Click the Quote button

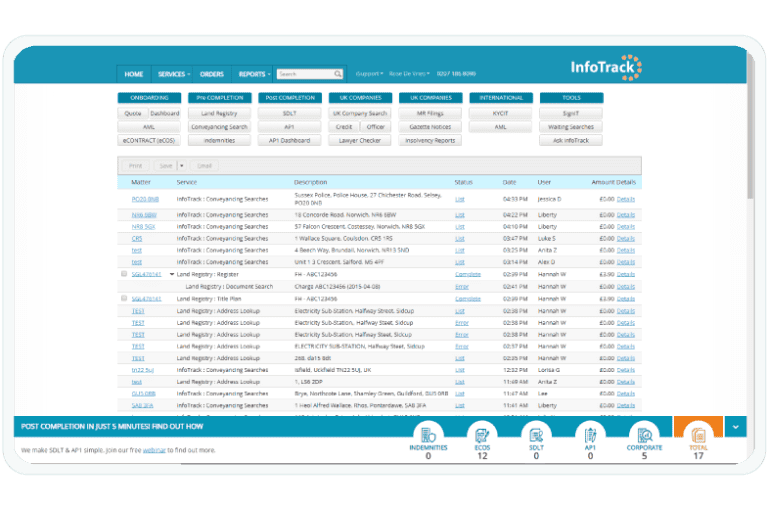(x=133, y=113)
